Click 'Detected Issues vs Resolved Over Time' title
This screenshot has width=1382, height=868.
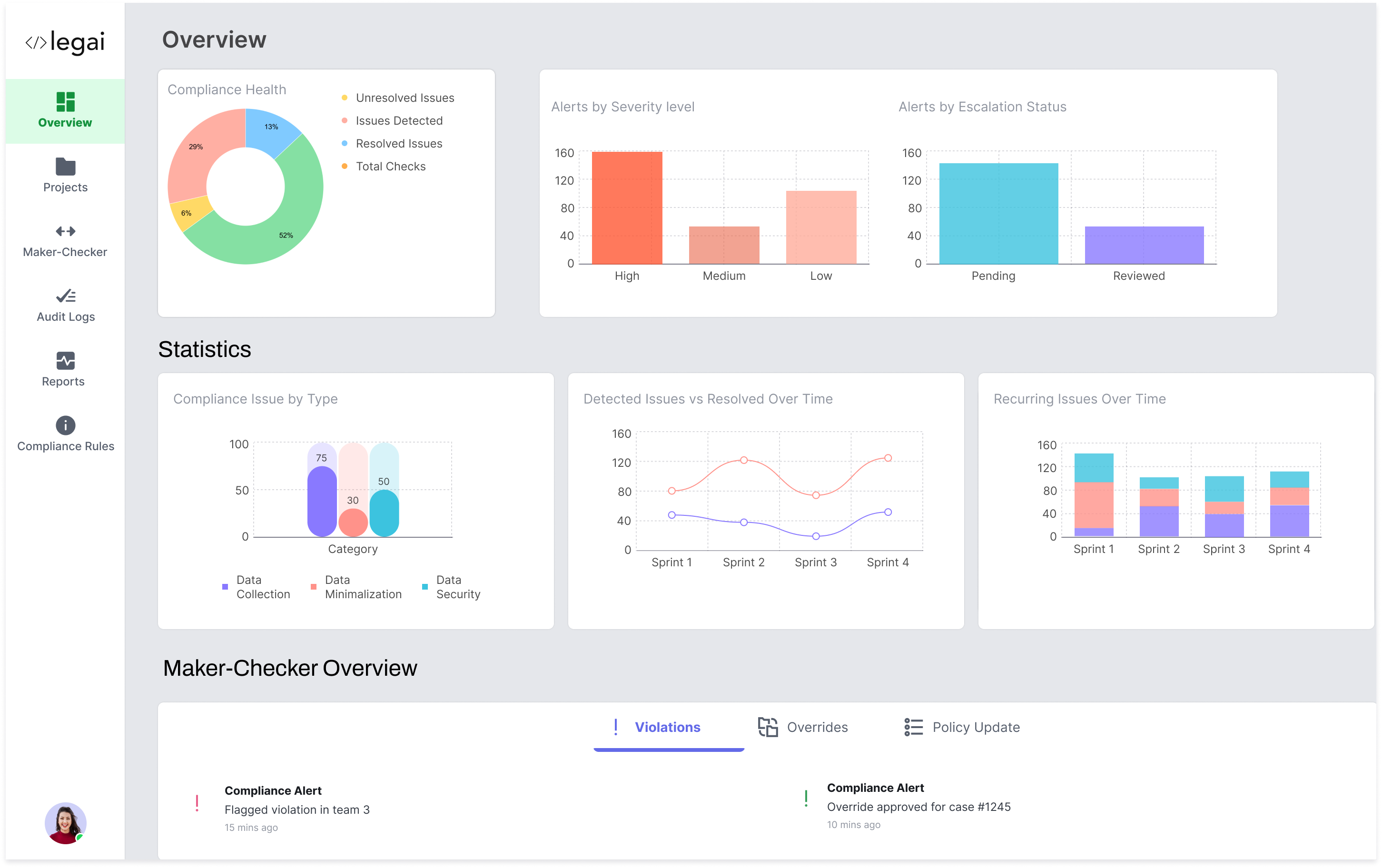[x=708, y=399]
